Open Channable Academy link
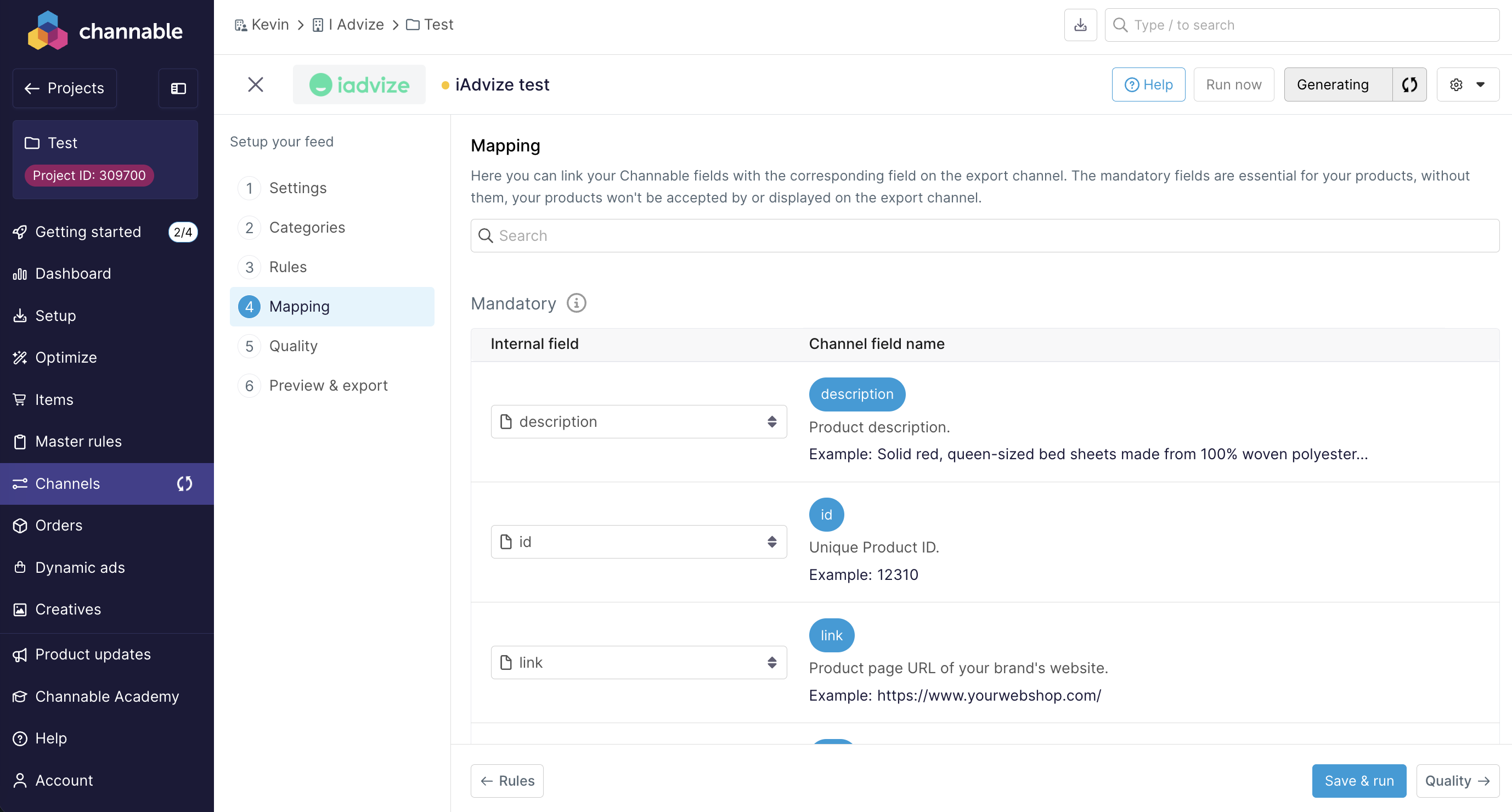Screen dimensions: 1512x812 [x=107, y=696]
